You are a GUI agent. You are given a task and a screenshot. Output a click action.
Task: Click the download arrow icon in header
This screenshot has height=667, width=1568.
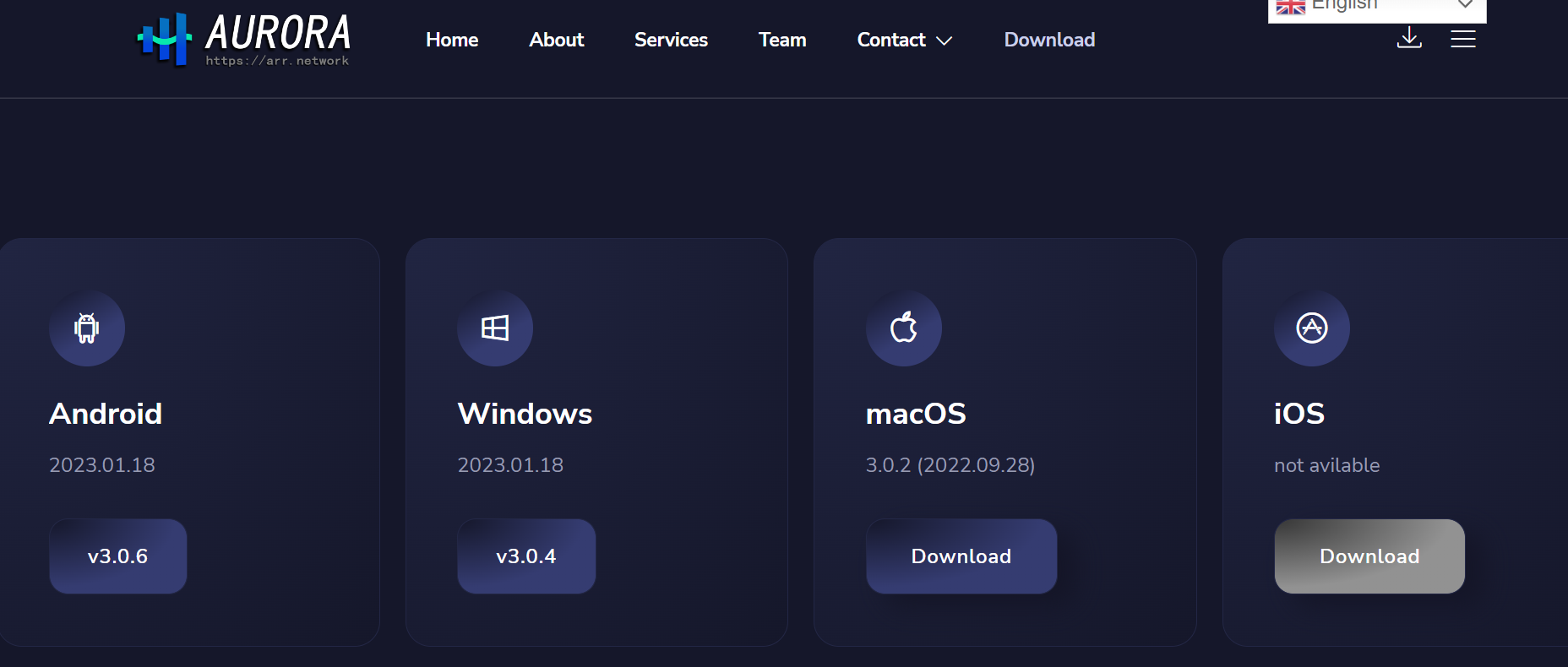(1409, 38)
